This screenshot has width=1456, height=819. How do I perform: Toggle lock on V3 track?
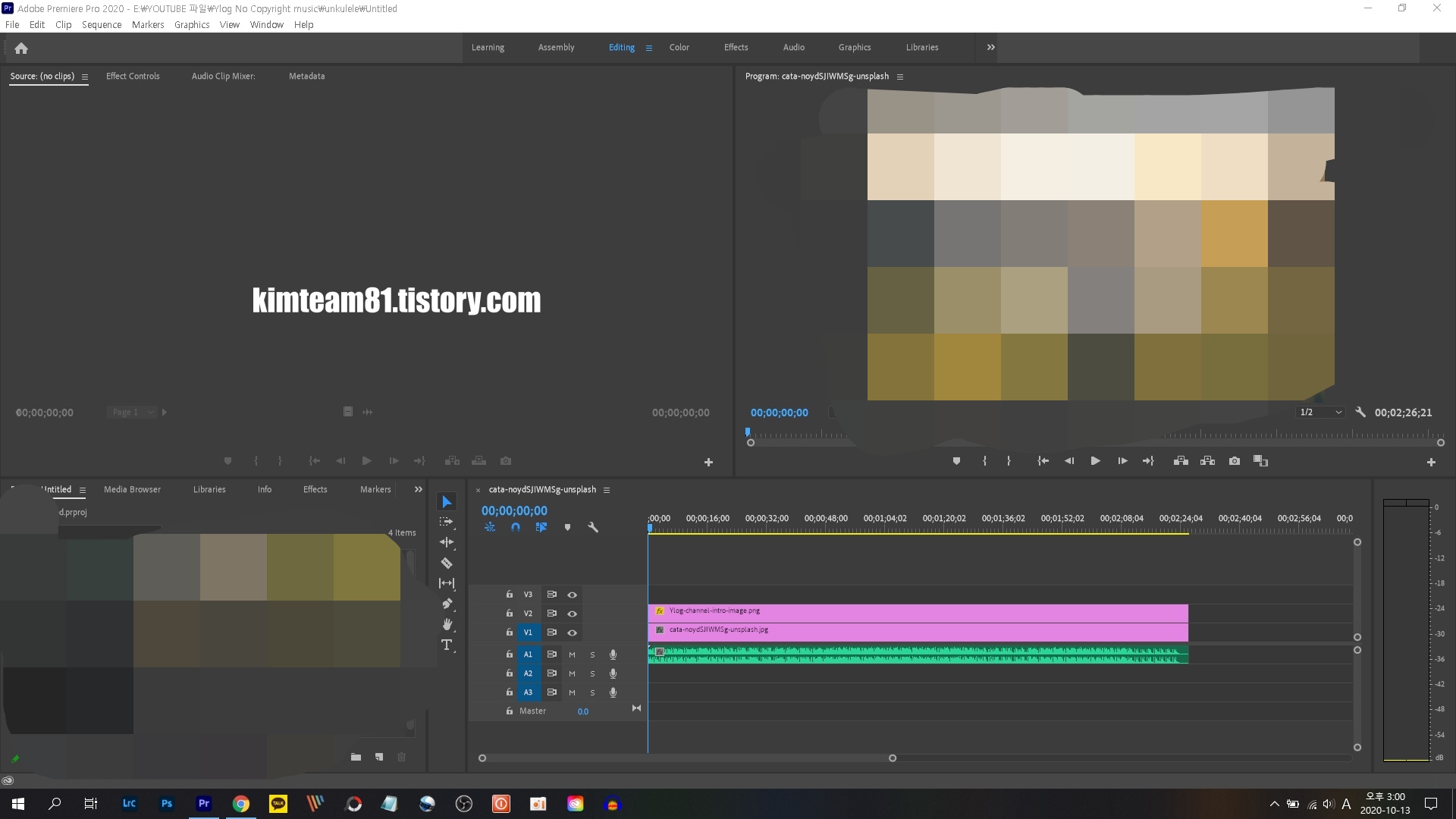tap(510, 595)
